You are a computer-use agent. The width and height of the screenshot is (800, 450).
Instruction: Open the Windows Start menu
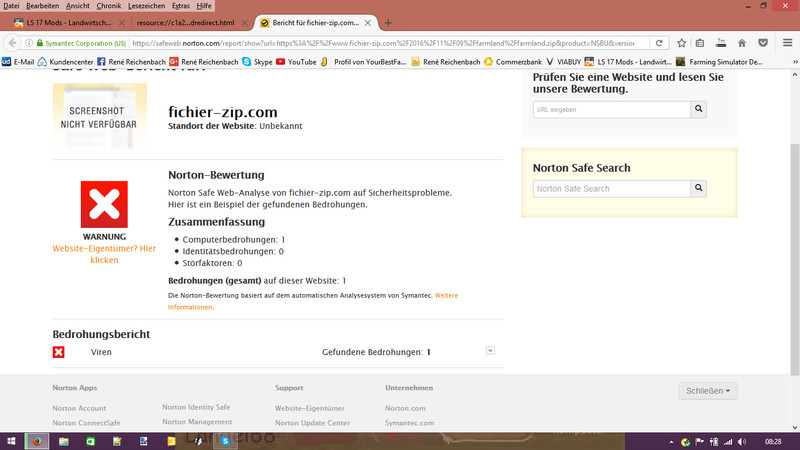point(11,441)
